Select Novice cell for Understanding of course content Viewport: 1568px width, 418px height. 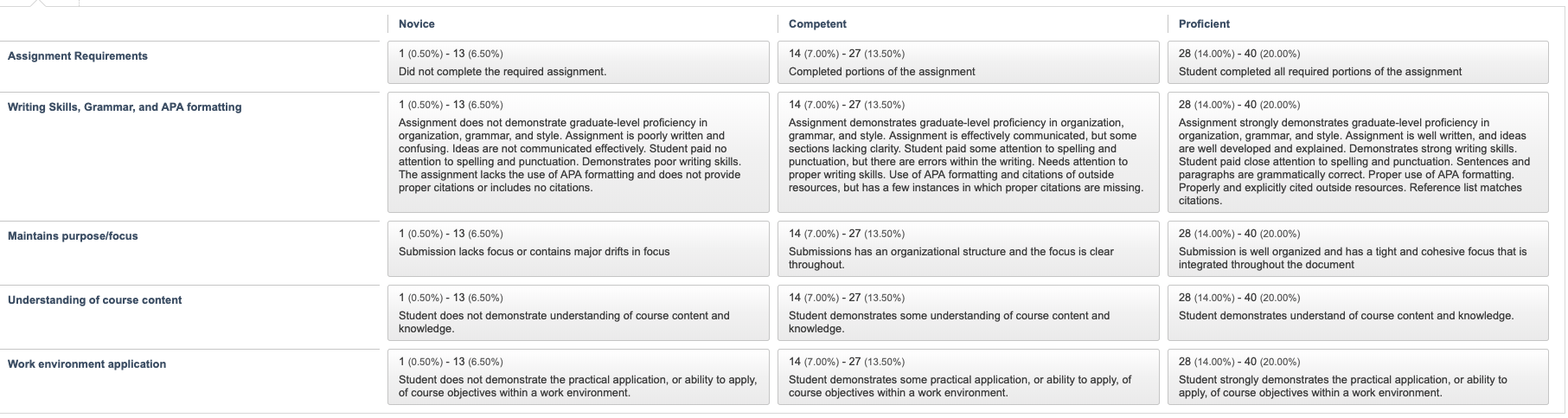click(x=578, y=312)
